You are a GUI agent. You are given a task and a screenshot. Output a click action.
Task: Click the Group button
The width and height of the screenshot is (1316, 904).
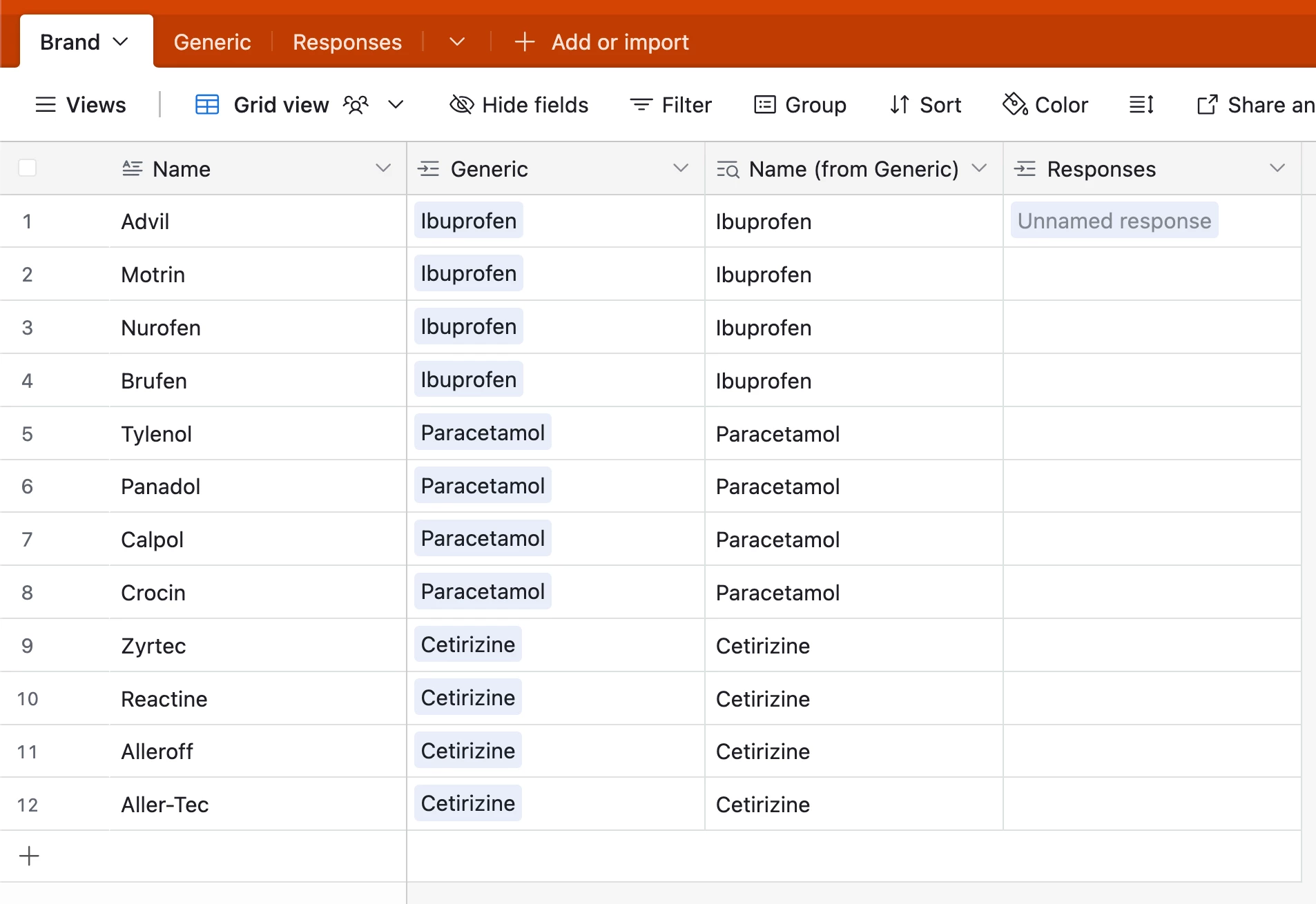tap(800, 105)
